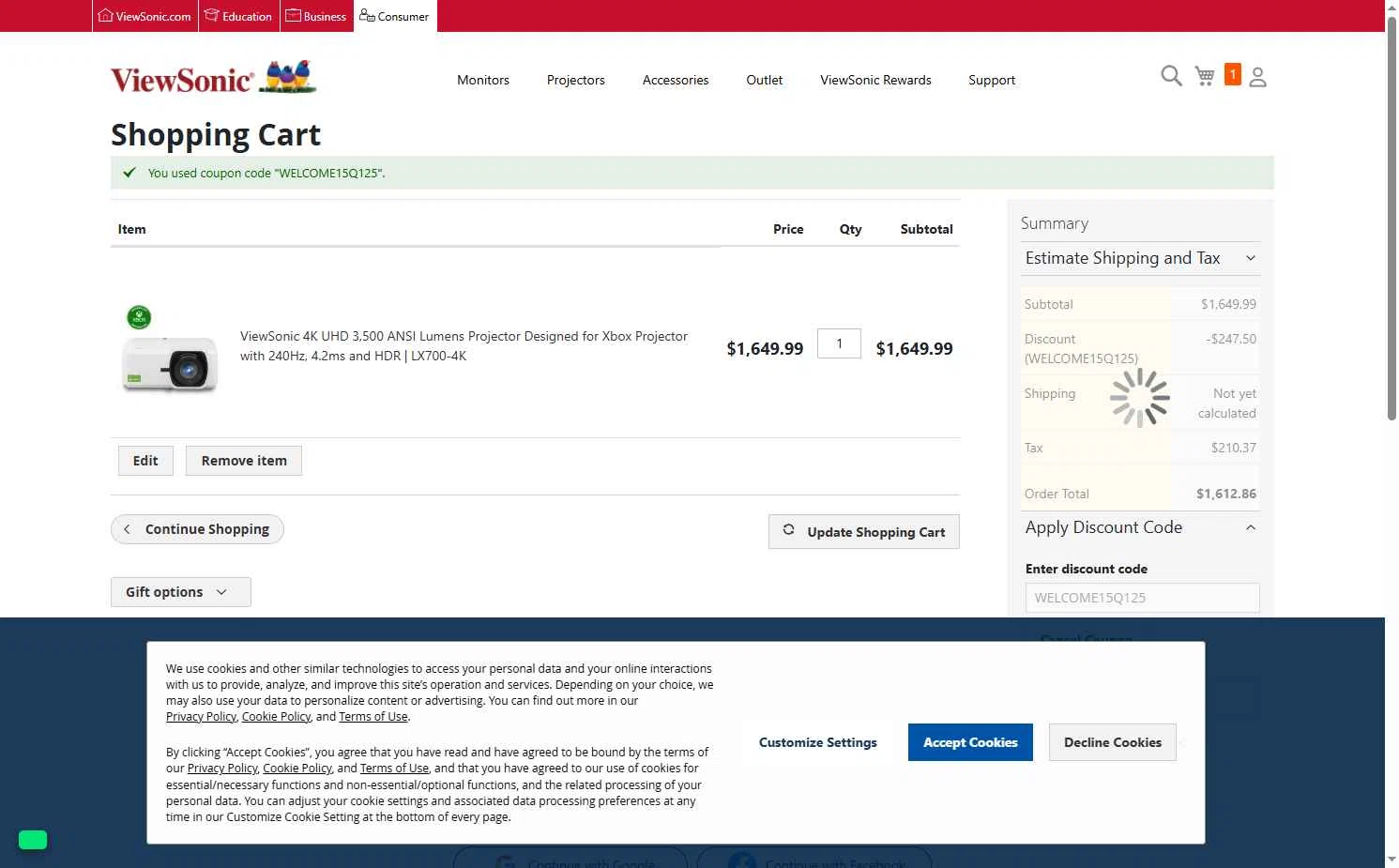Screen dimensions: 1399x868
Task: Click the discount amount -$247.50
Action: [1230, 339]
